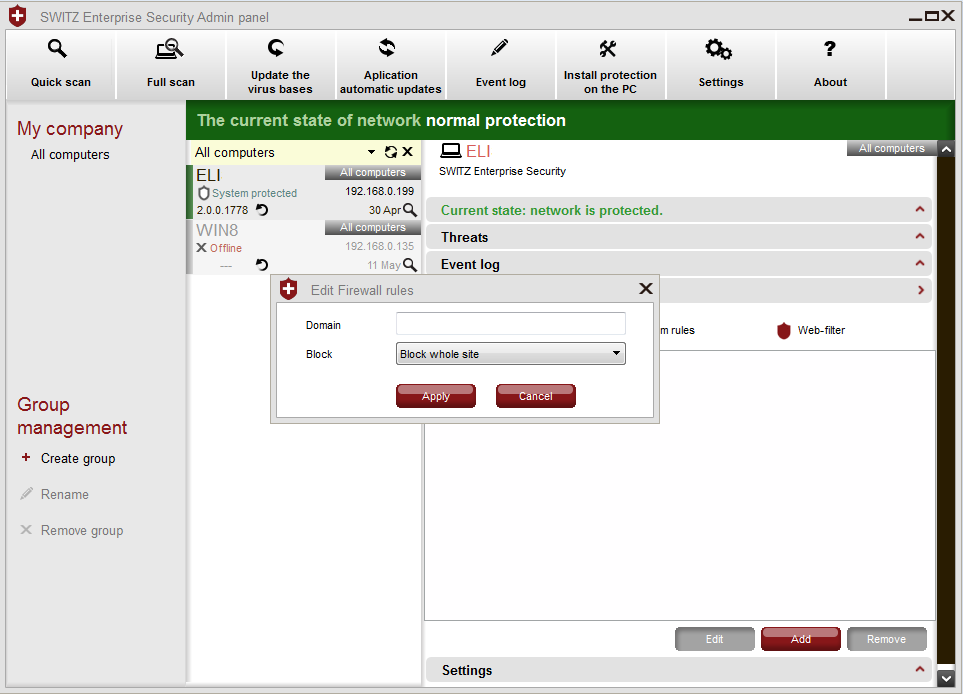The height and width of the screenshot is (694, 963).
Task: Open Settings from the top toolbar
Action: coord(720,65)
